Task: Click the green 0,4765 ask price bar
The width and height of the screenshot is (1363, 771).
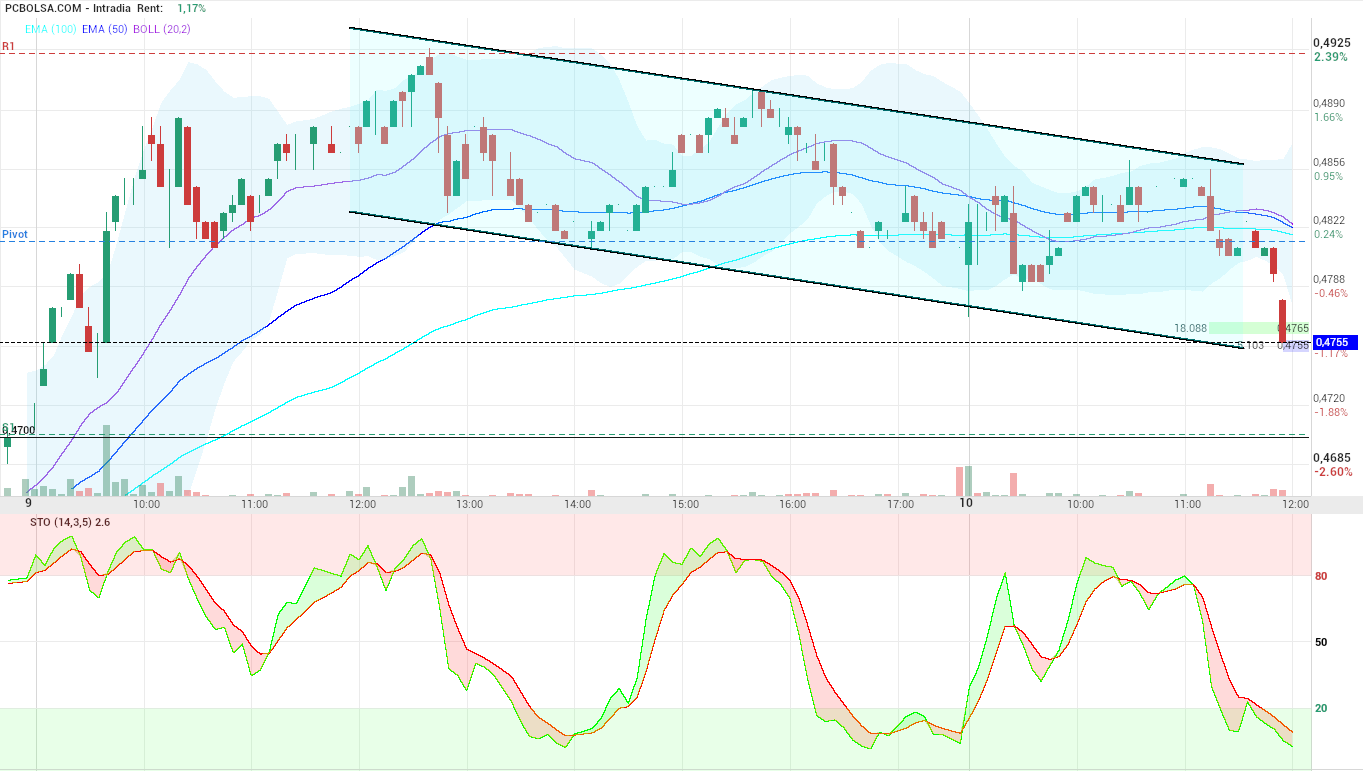Action: point(1260,328)
